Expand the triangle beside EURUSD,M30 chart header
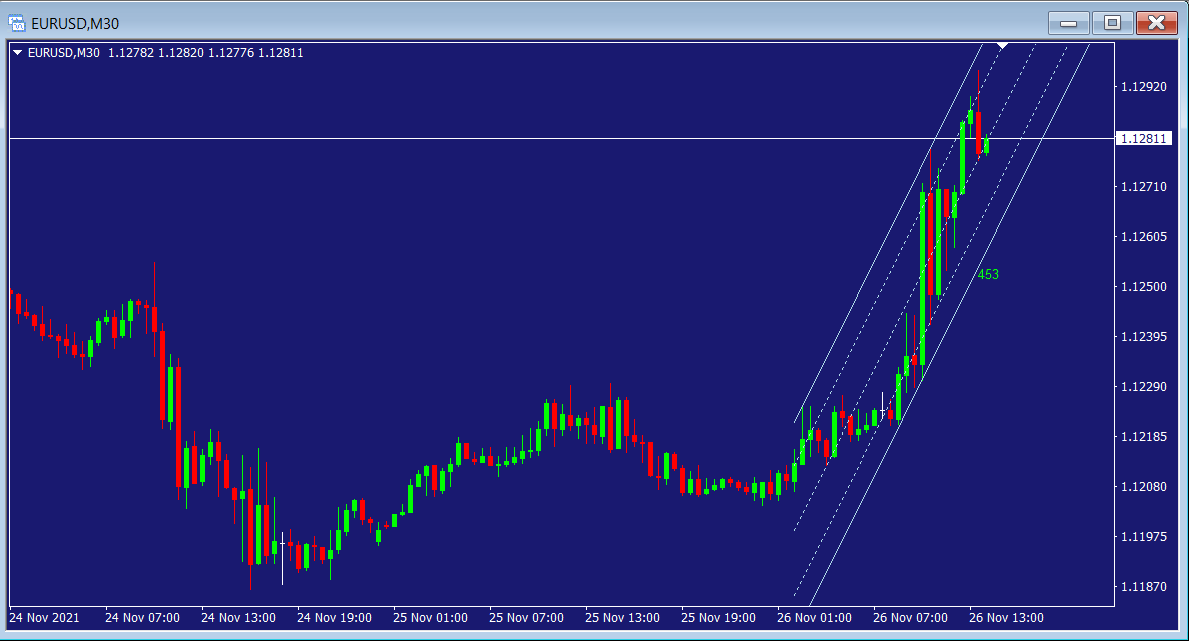Screen dimensions: 1189x641 tap(17, 53)
